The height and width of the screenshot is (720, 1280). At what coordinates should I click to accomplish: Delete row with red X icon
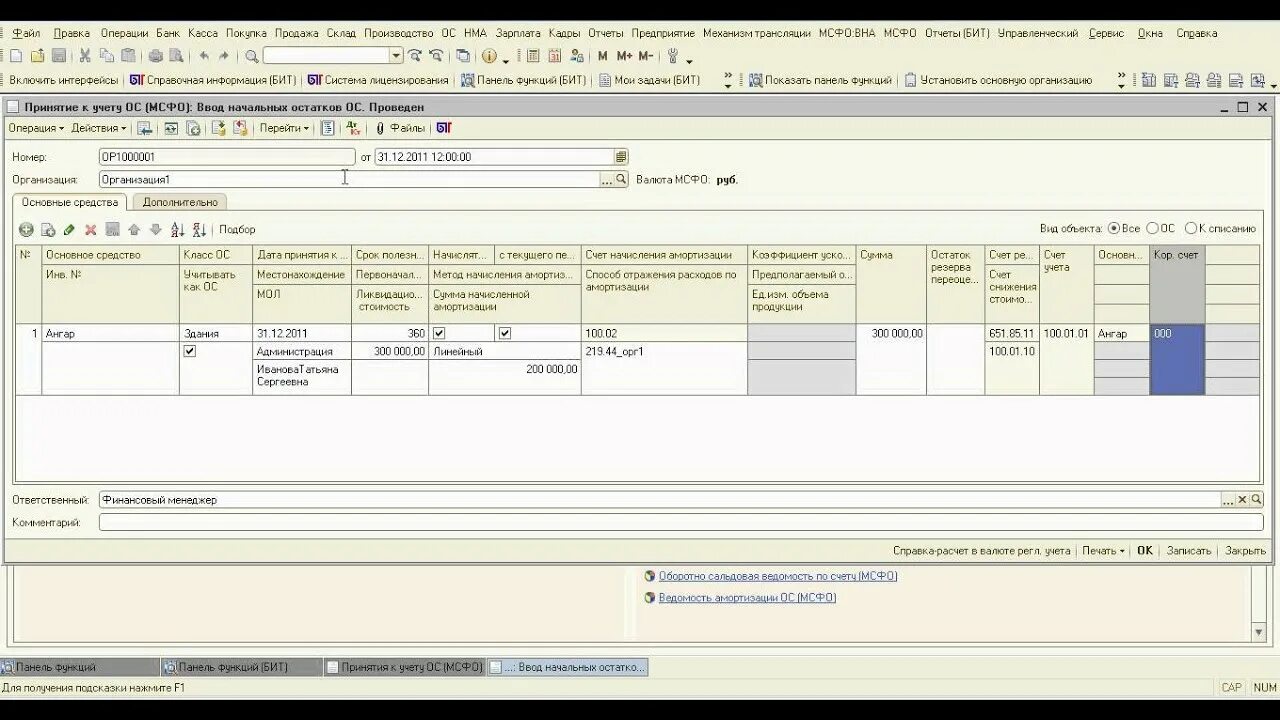91,230
